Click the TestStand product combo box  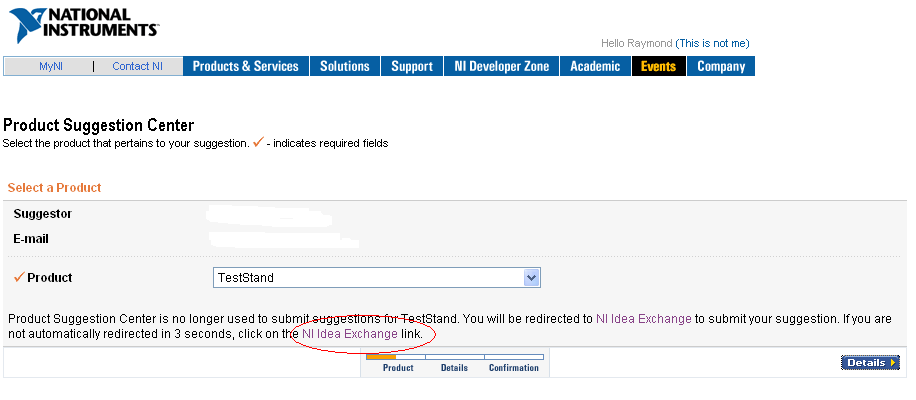[377, 278]
